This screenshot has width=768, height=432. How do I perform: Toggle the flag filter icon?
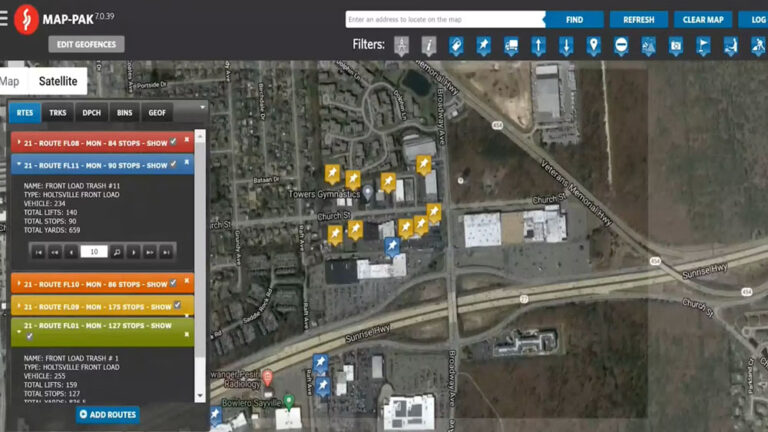703,46
